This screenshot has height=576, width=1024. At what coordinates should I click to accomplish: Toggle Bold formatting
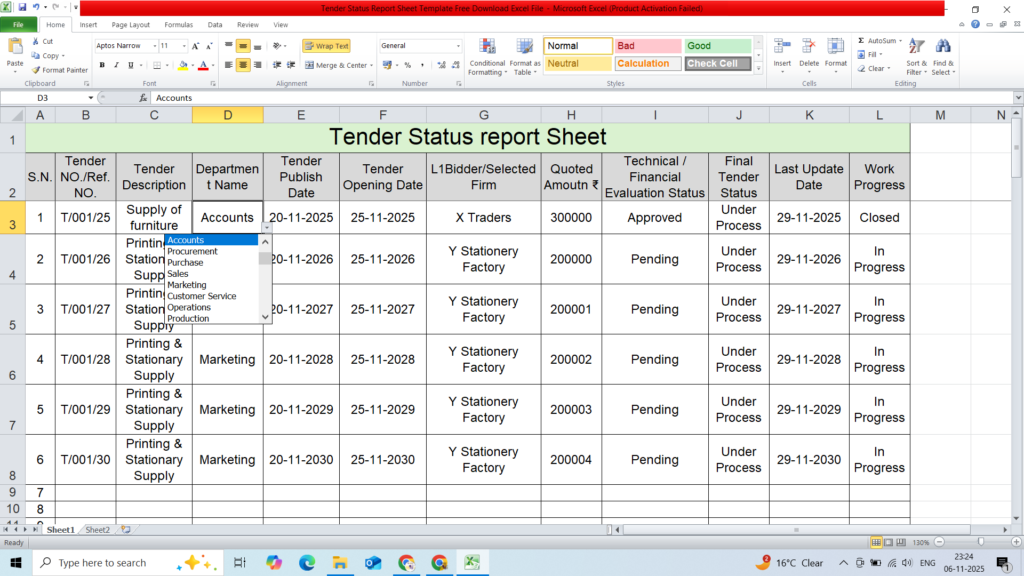click(102, 65)
